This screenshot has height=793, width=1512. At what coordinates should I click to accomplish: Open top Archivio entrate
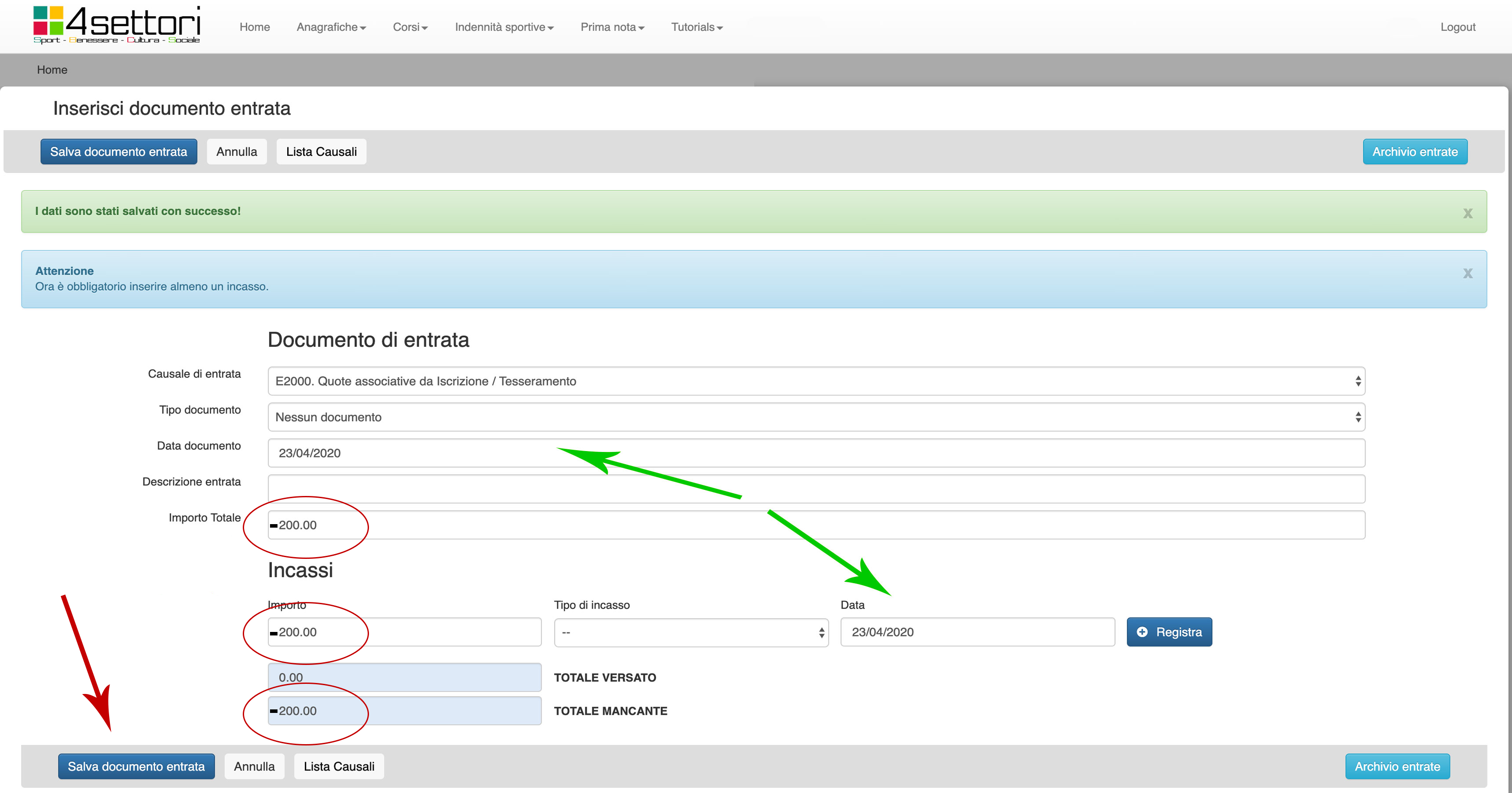click(x=1414, y=151)
